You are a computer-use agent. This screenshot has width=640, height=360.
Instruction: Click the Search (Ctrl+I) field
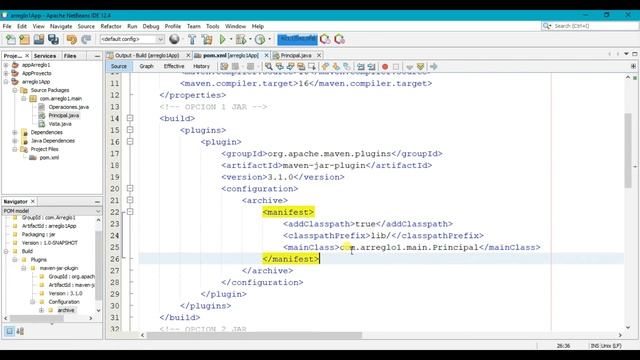590,26
